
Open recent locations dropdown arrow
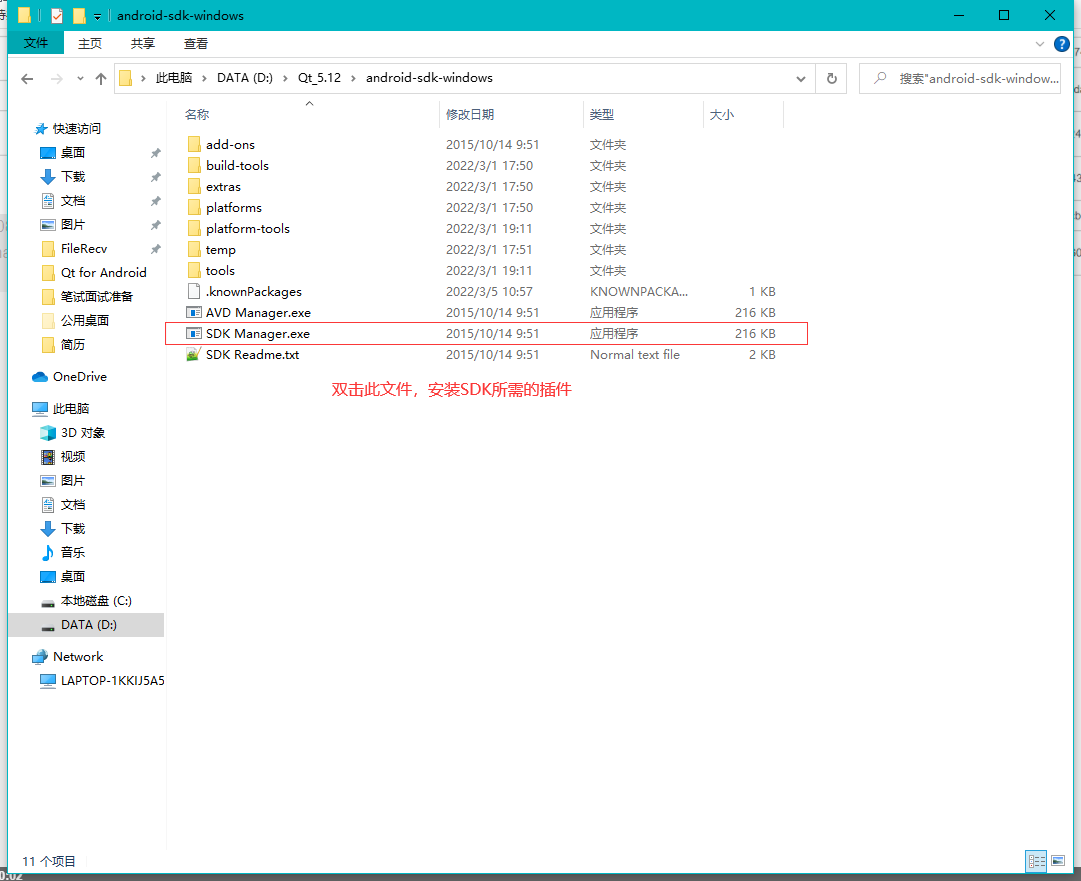[x=80, y=79]
